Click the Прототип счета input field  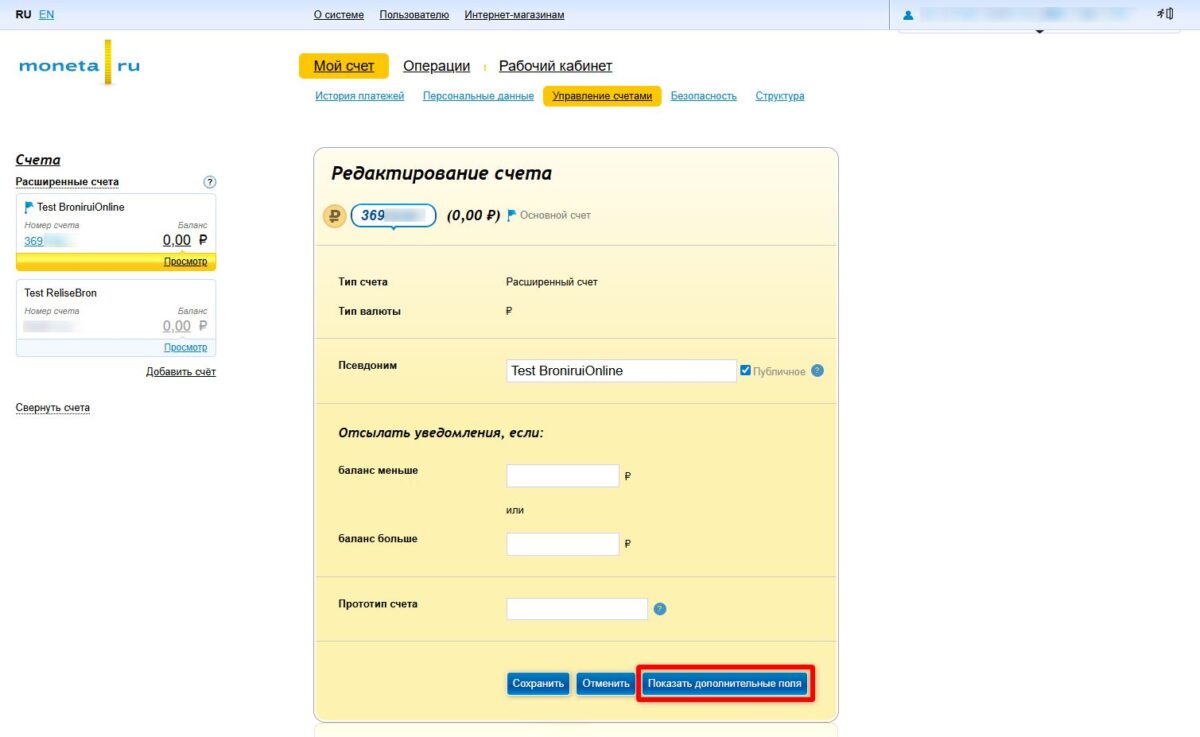577,609
